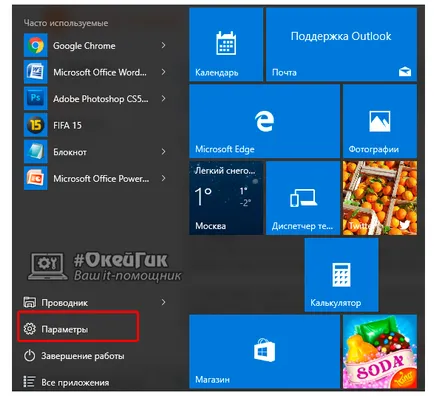Launch FIFA 15 game icon
Viewport: 434px width, 396px height.
[36, 125]
